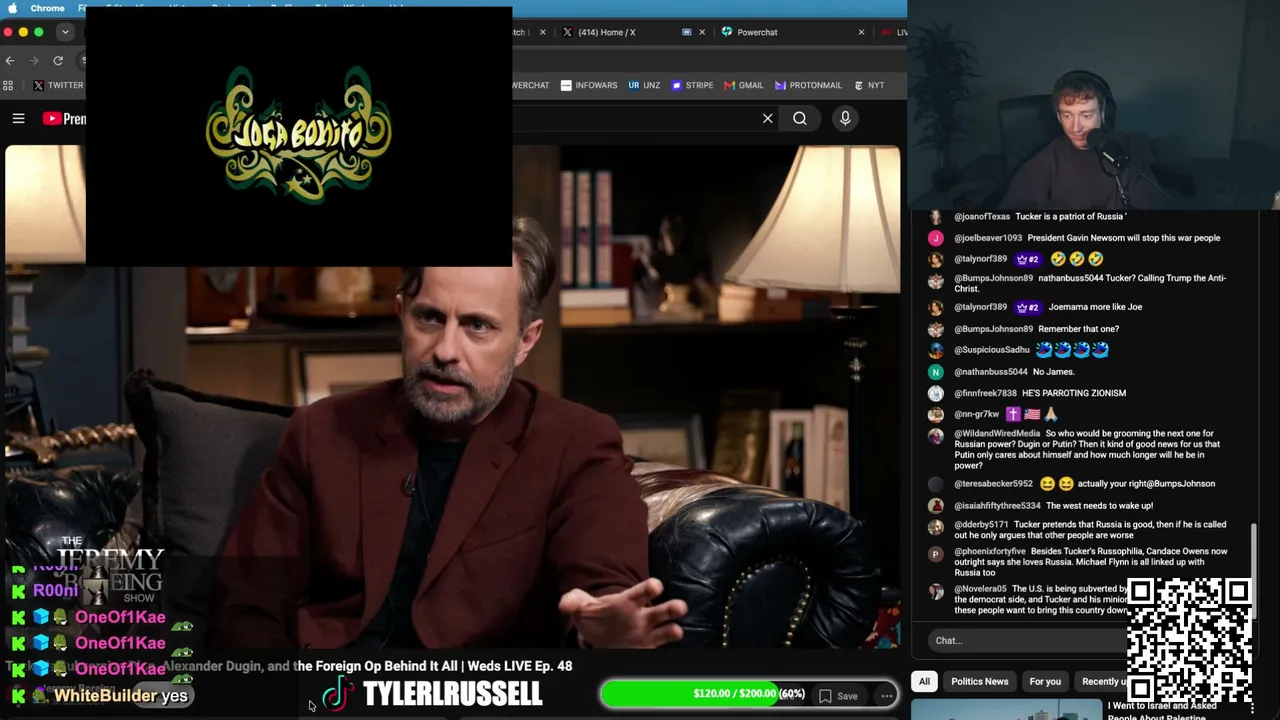Viewport: 1280px width, 720px height.
Task: Go back in Chrome history
Action: point(10,61)
